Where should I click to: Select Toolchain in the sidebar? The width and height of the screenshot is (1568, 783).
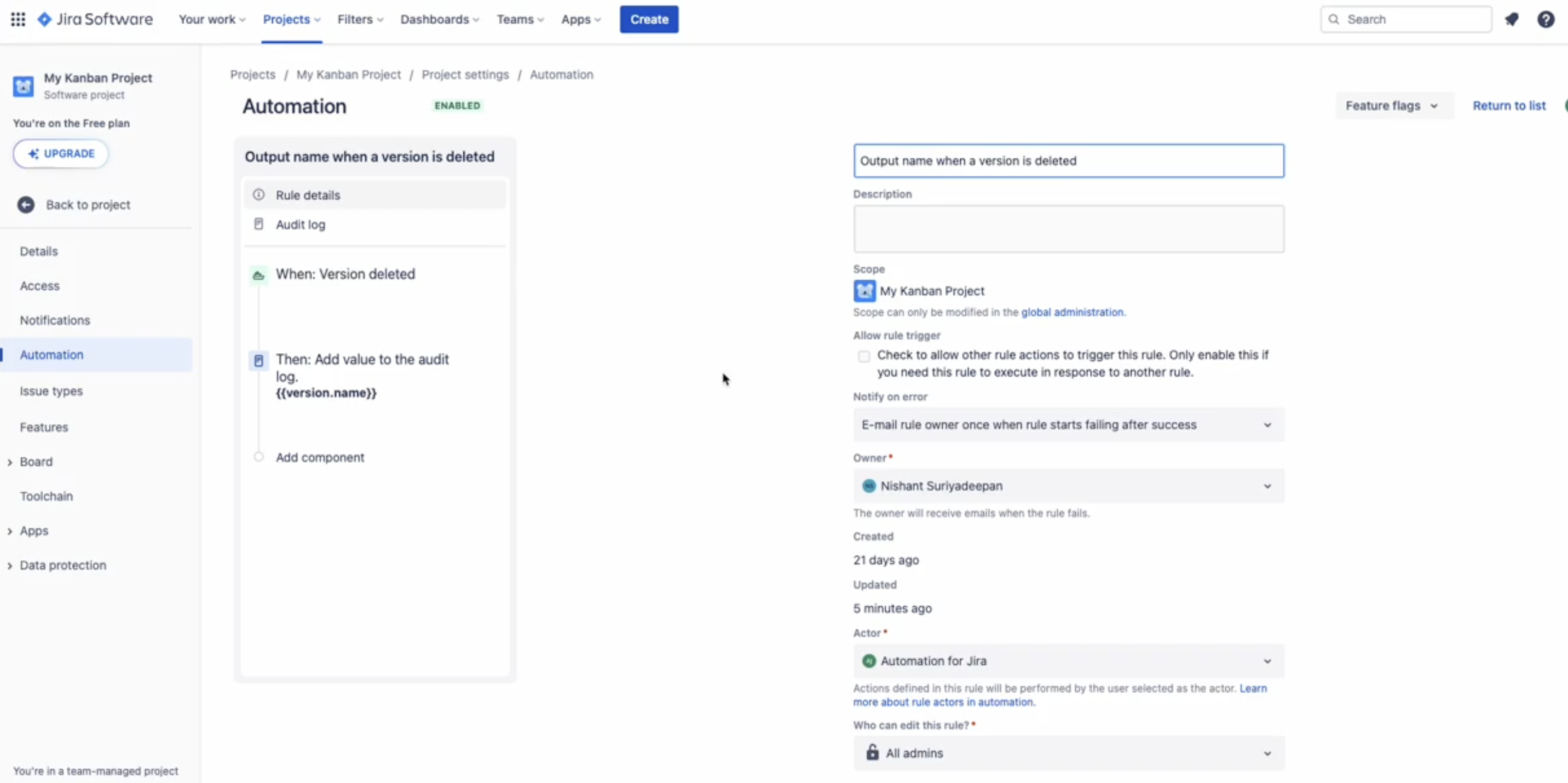click(46, 496)
